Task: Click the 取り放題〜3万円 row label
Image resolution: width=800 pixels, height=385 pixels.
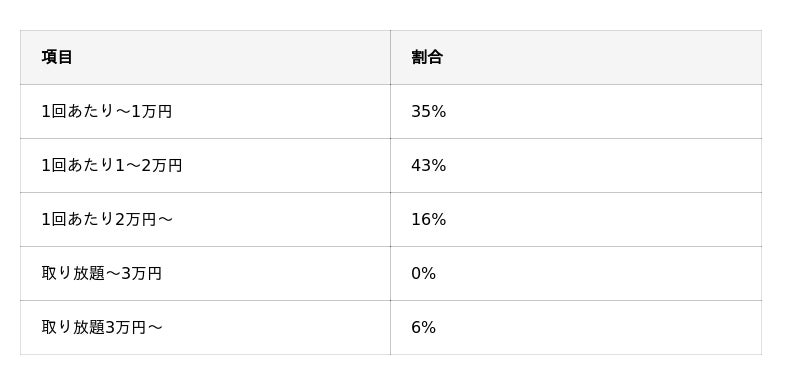Action: [102, 274]
